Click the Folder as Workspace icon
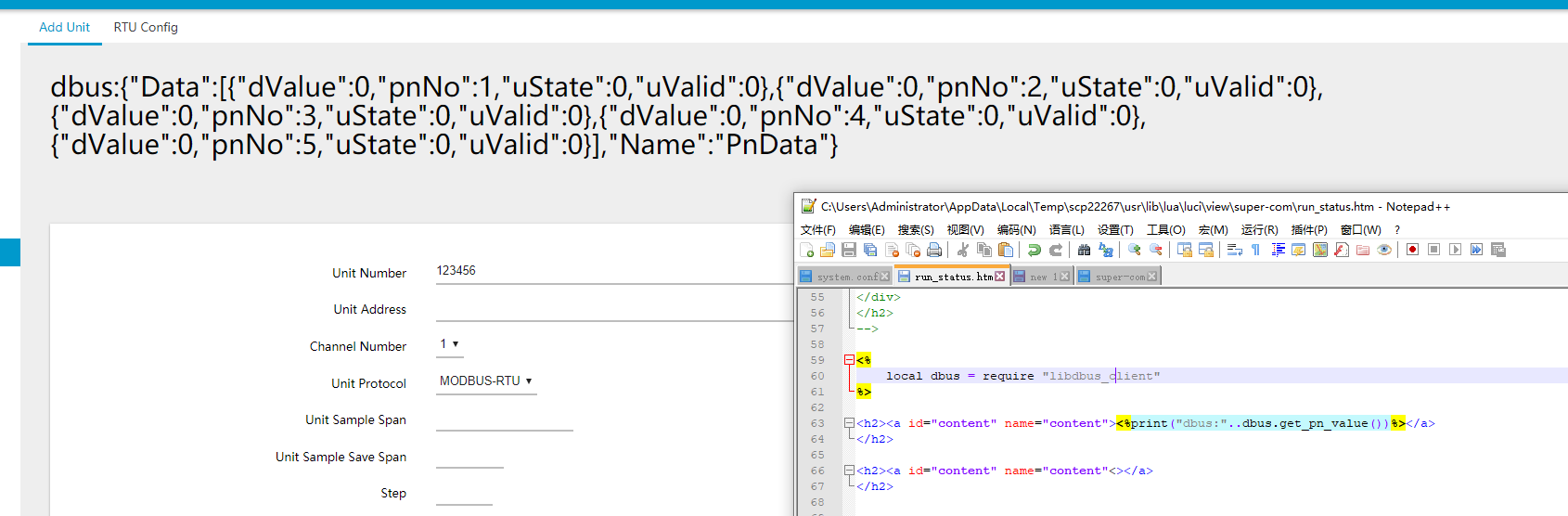The height and width of the screenshot is (516, 1568). 1363,250
